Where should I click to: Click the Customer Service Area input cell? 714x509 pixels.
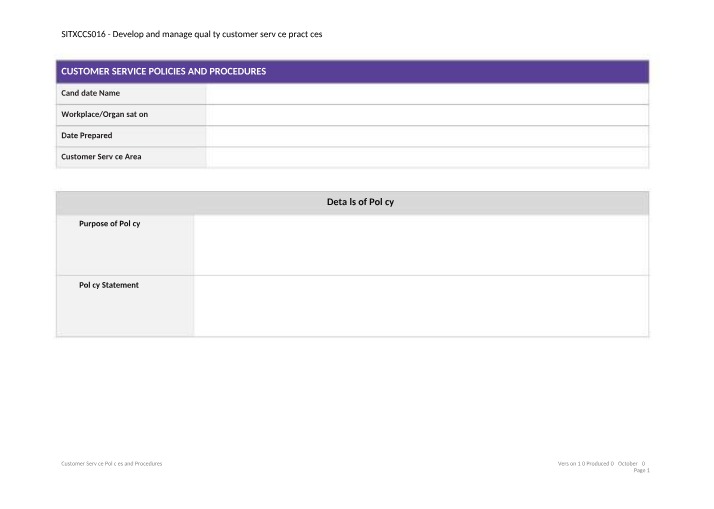tap(427, 158)
